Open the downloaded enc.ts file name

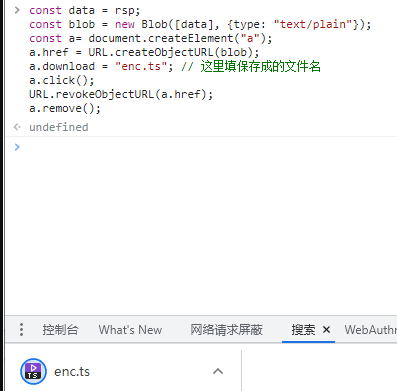(72, 371)
